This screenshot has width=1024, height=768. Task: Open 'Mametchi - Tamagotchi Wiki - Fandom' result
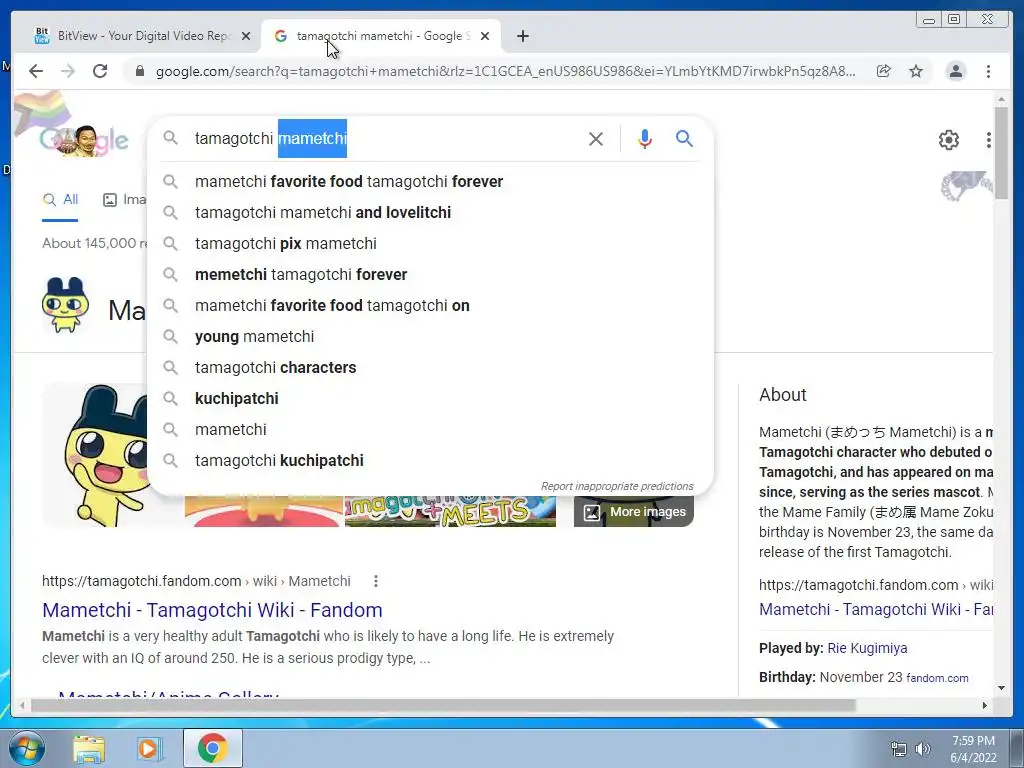(x=212, y=610)
